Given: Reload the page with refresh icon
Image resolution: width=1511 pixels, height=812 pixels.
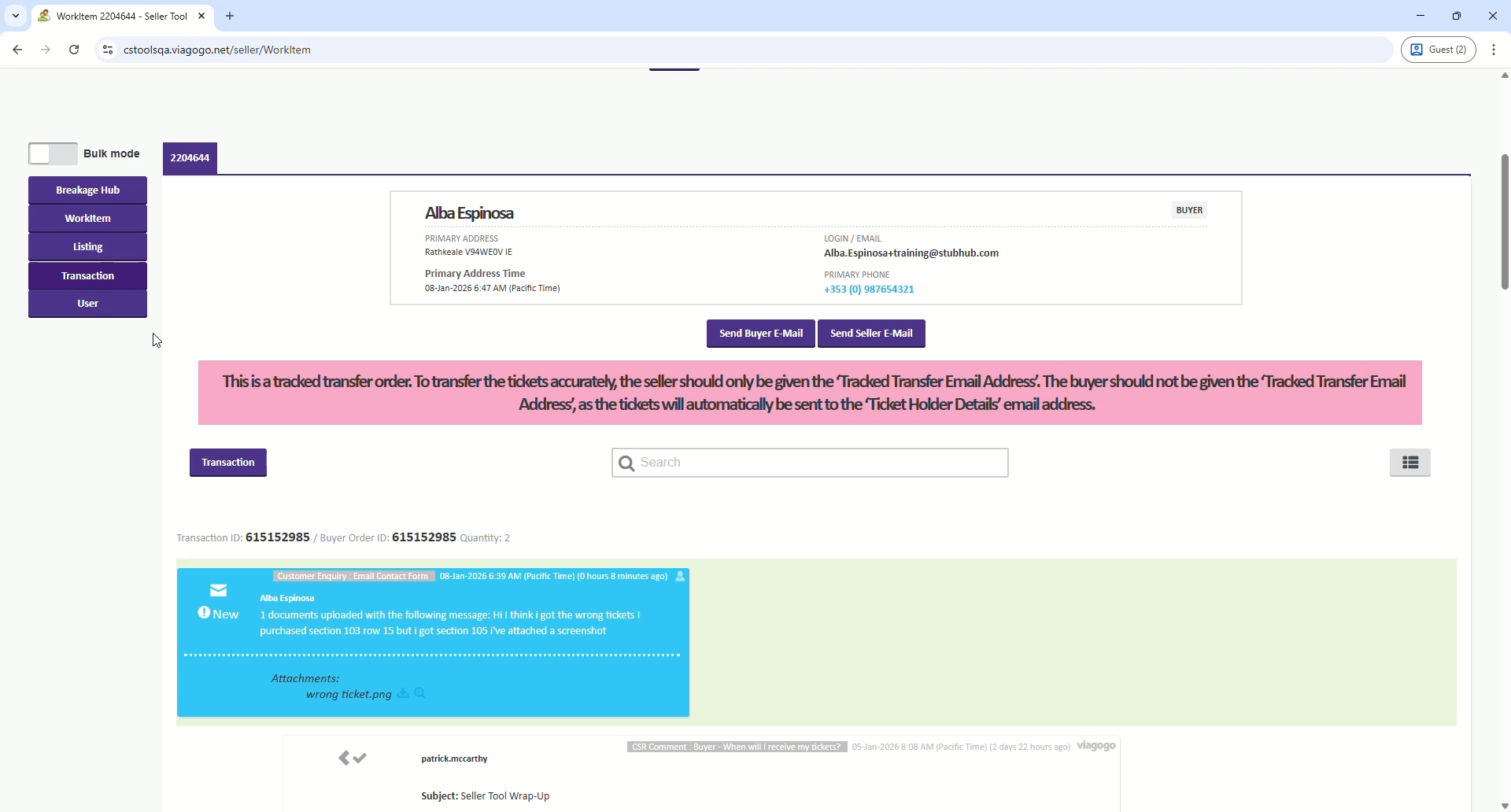Looking at the screenshot, I should click(75, 50).
